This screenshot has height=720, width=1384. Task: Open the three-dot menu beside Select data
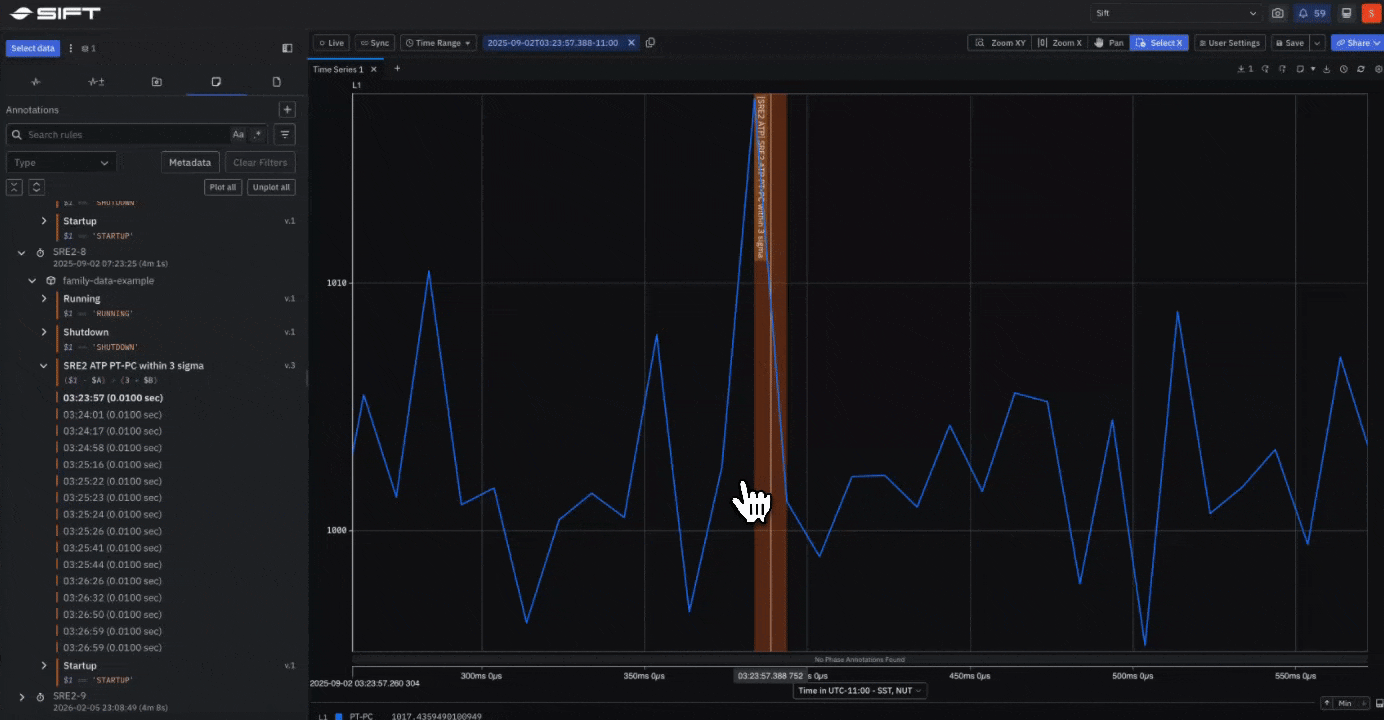pyautogui.click(x=70, y=48)
